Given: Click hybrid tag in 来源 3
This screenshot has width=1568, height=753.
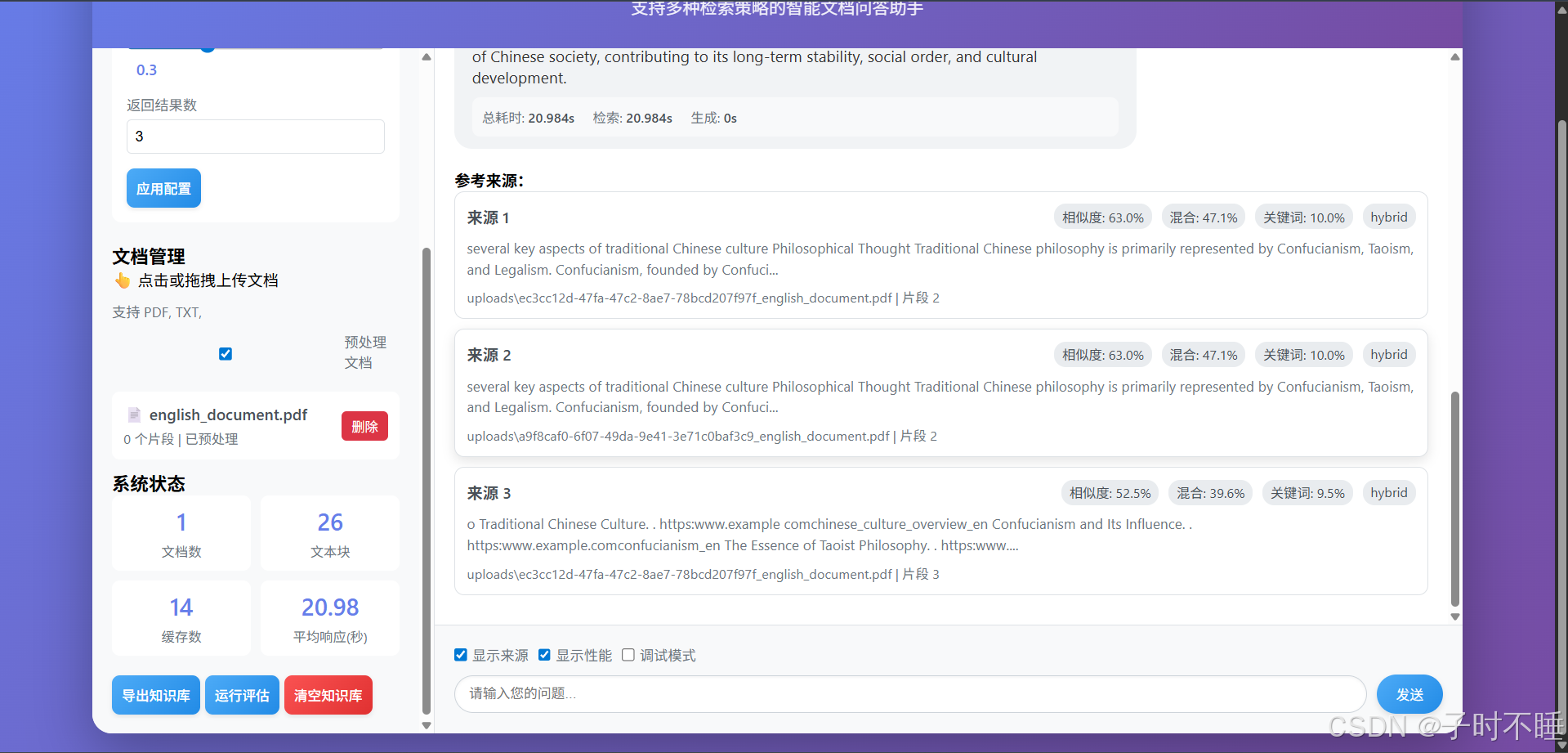Looking at the screenshot, I should [1389, 493].
